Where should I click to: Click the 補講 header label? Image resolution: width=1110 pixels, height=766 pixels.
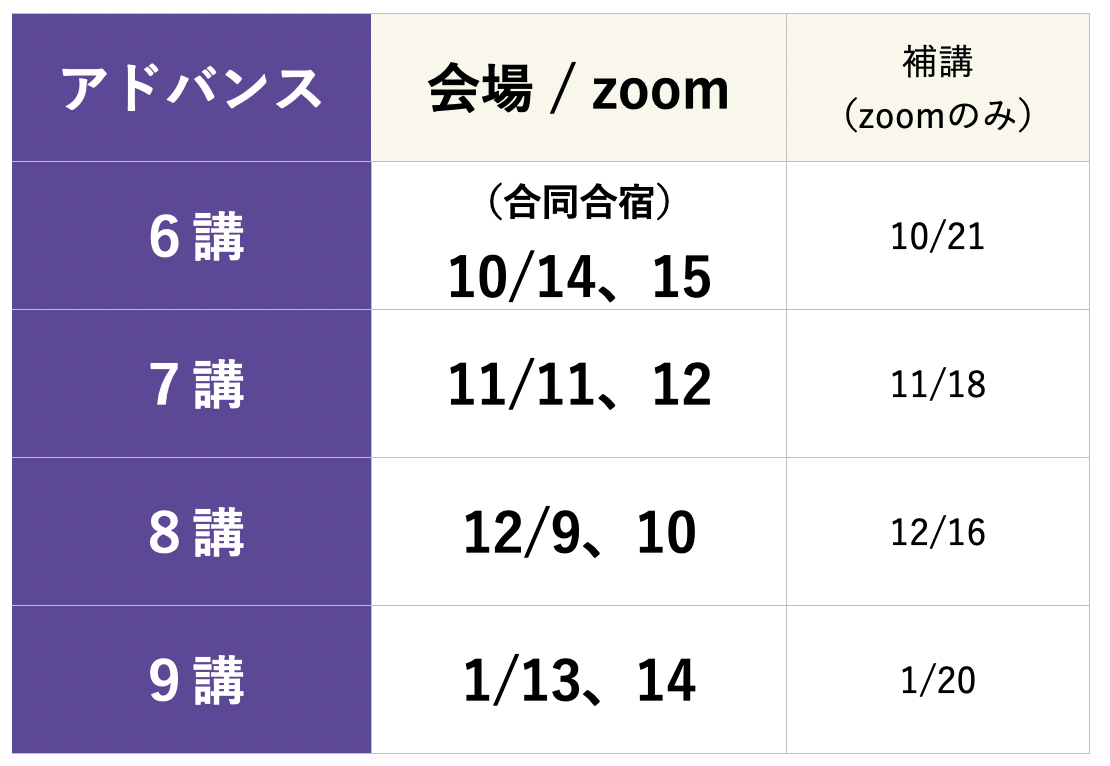[937, 63]
